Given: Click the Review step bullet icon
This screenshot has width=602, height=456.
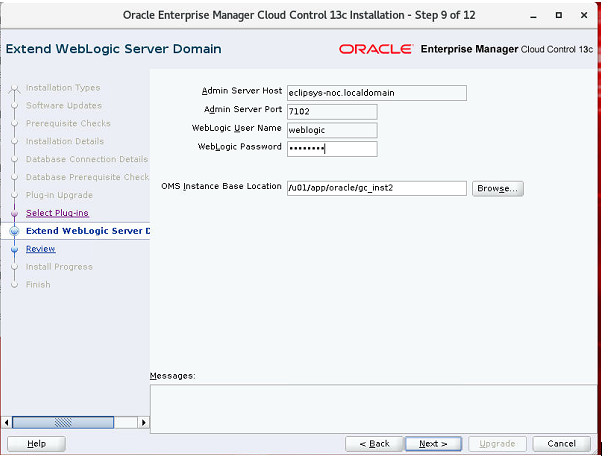Looking at the screenshot, I should point(14,250).
